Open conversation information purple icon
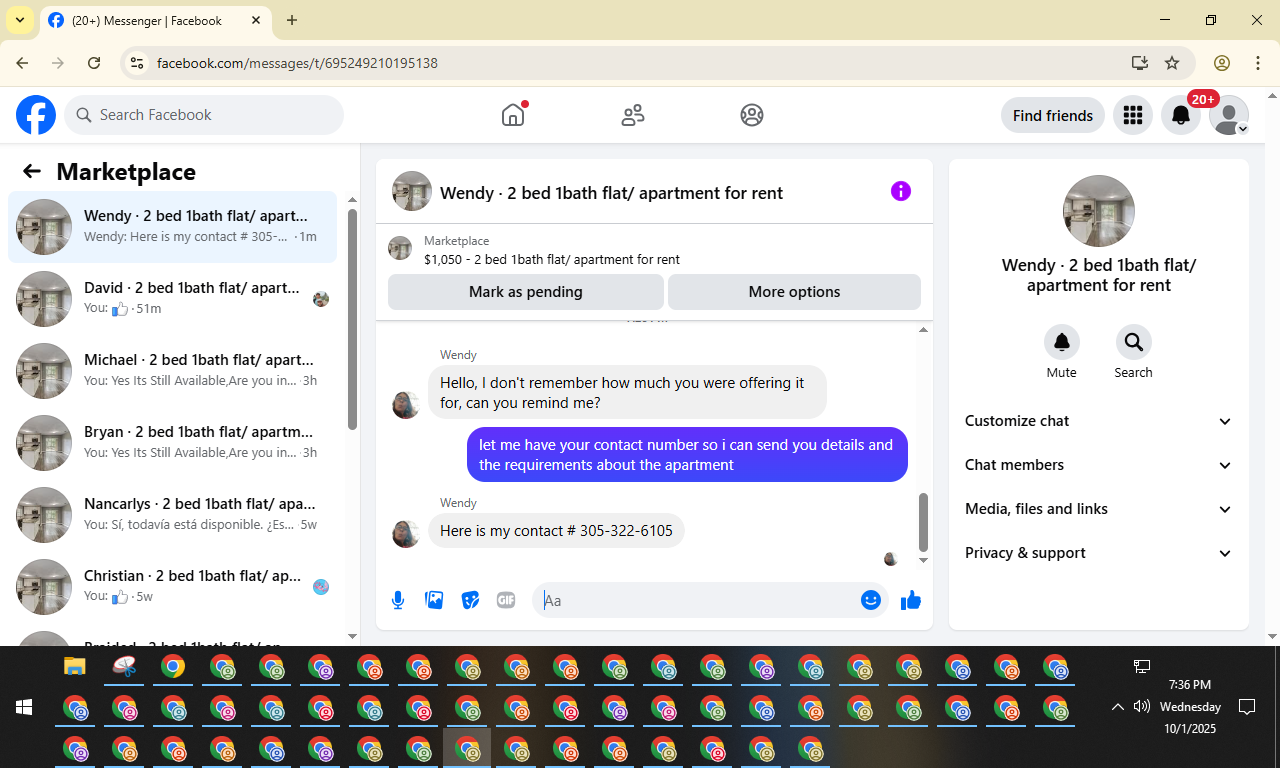 [x=901, y=191]
